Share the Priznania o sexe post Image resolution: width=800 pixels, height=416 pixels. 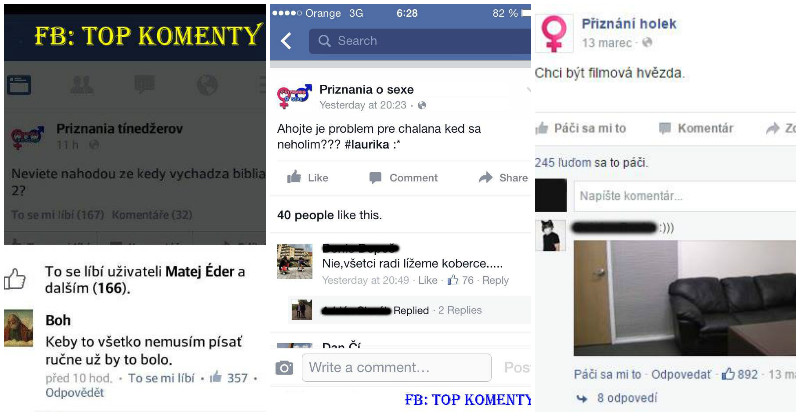503,178
